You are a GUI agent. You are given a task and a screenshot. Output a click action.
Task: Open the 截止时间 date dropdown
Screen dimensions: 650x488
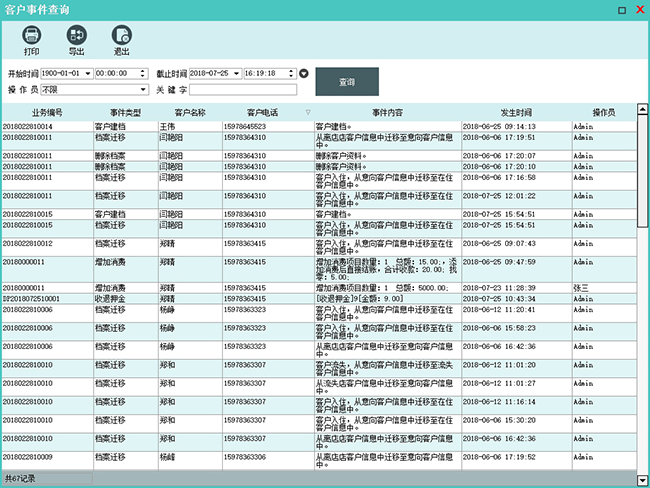pos(236,73)
